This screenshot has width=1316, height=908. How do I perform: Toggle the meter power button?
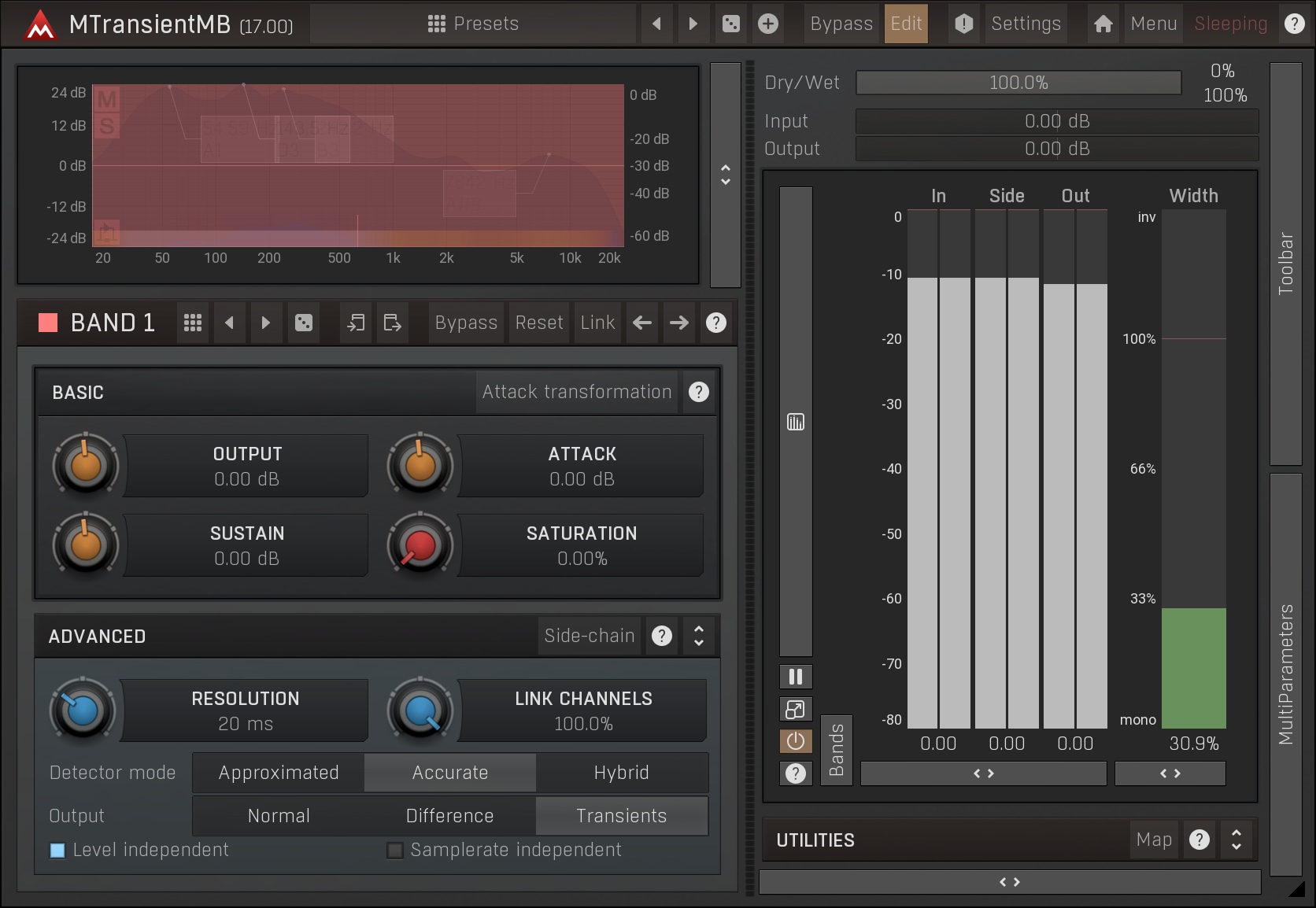[x=795, y=741]
